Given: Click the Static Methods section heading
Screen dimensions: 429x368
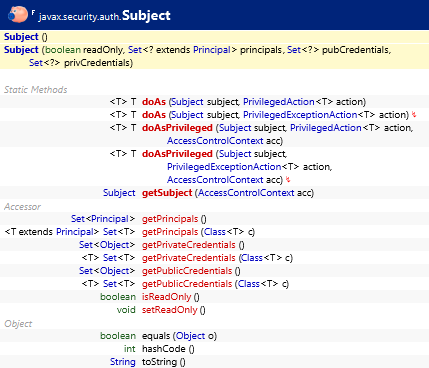Looking at the screenshot, I should pos(36,89).
